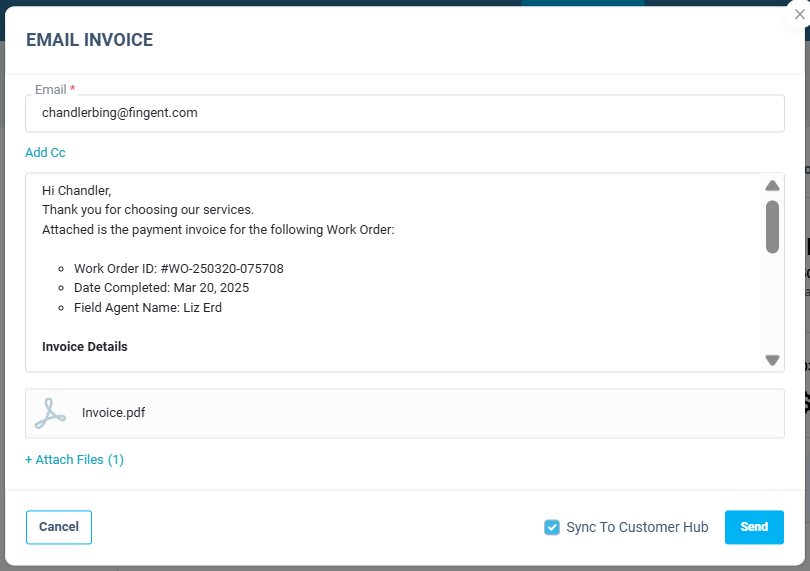Screen dimensions: 810x571
Task: Click the bold Invoice Details heading
Action: click(x=85, y=347)
